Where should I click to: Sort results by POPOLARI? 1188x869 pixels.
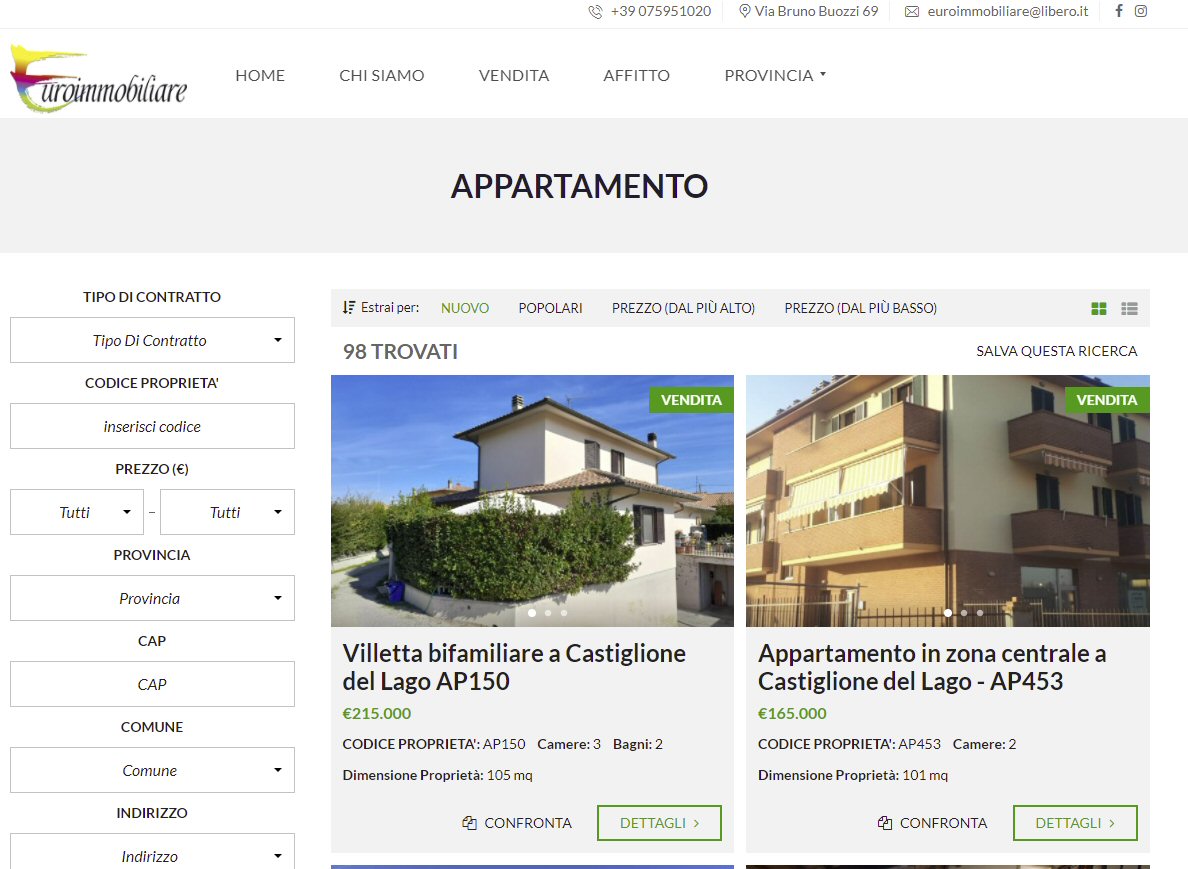(550, 308)
